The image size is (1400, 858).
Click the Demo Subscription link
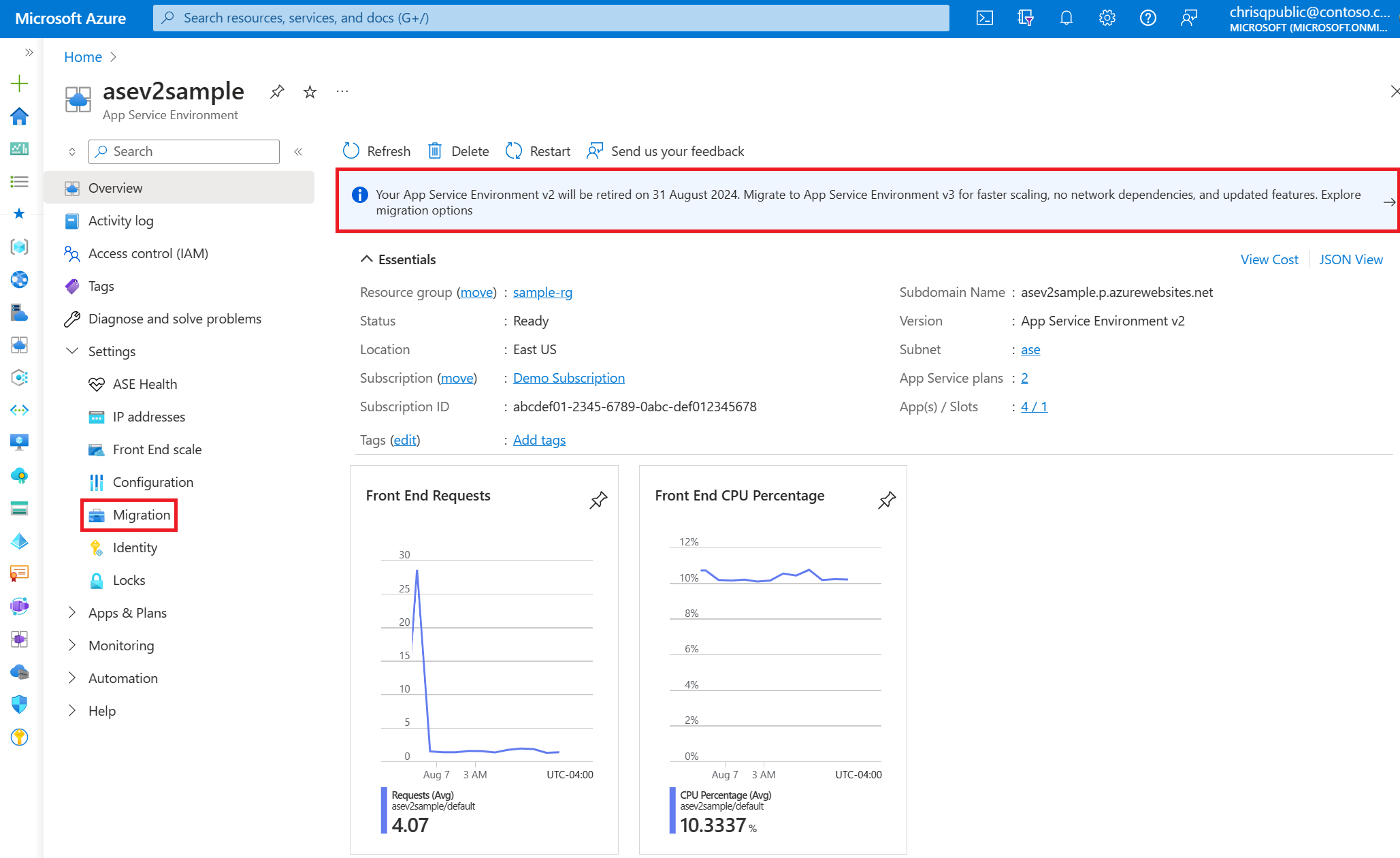point(568,378)
